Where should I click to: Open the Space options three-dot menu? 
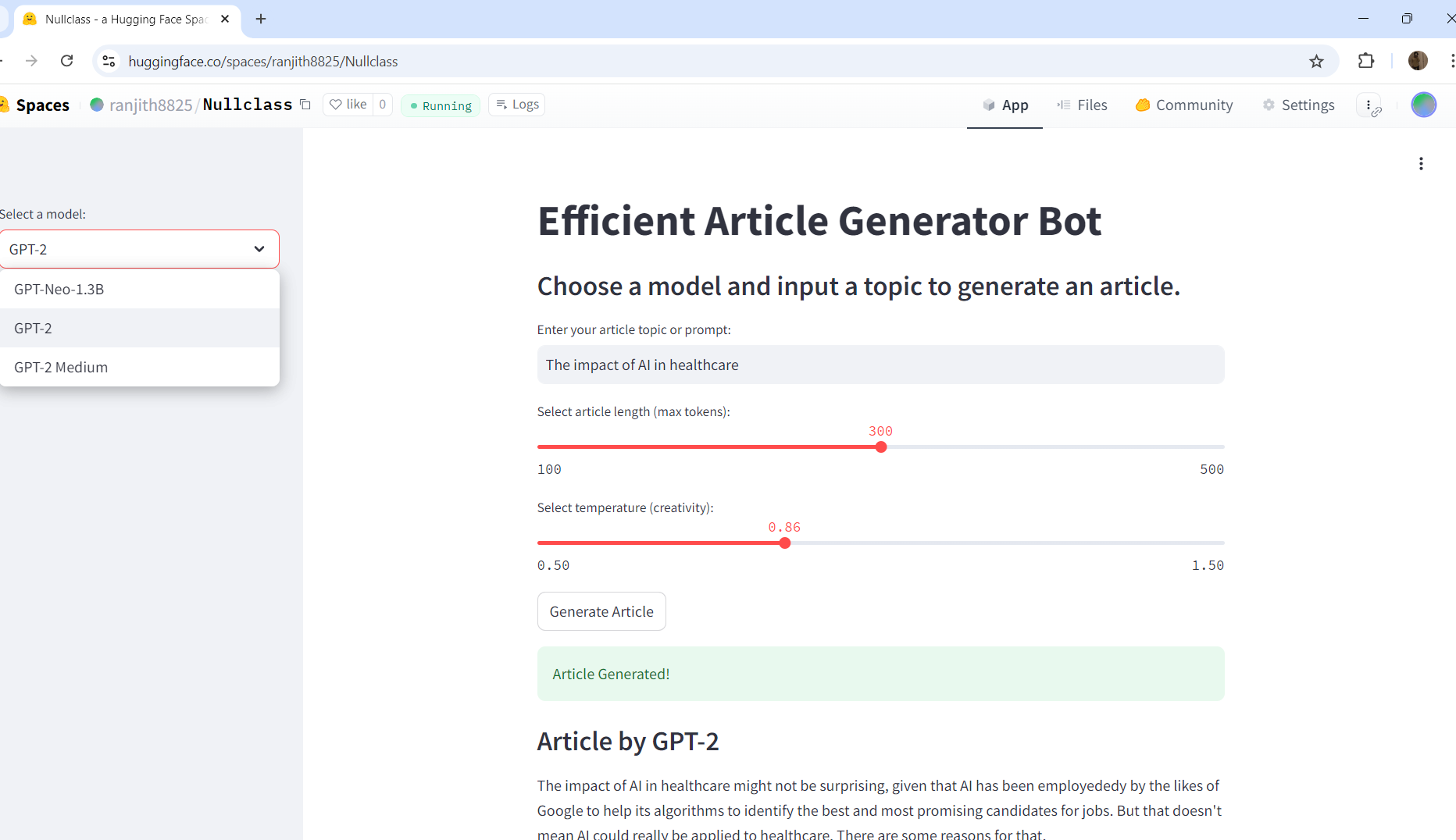(1369, 105)
